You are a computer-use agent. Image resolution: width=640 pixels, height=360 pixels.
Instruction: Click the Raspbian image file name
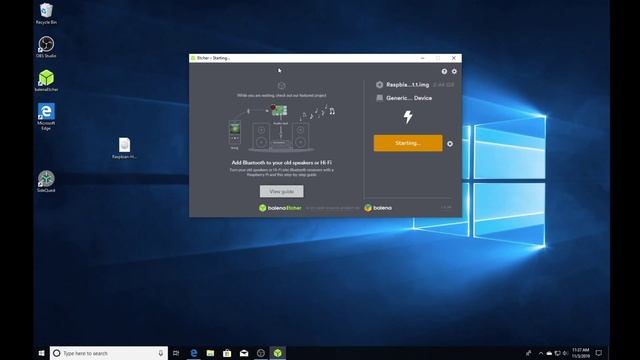(407, 85)
